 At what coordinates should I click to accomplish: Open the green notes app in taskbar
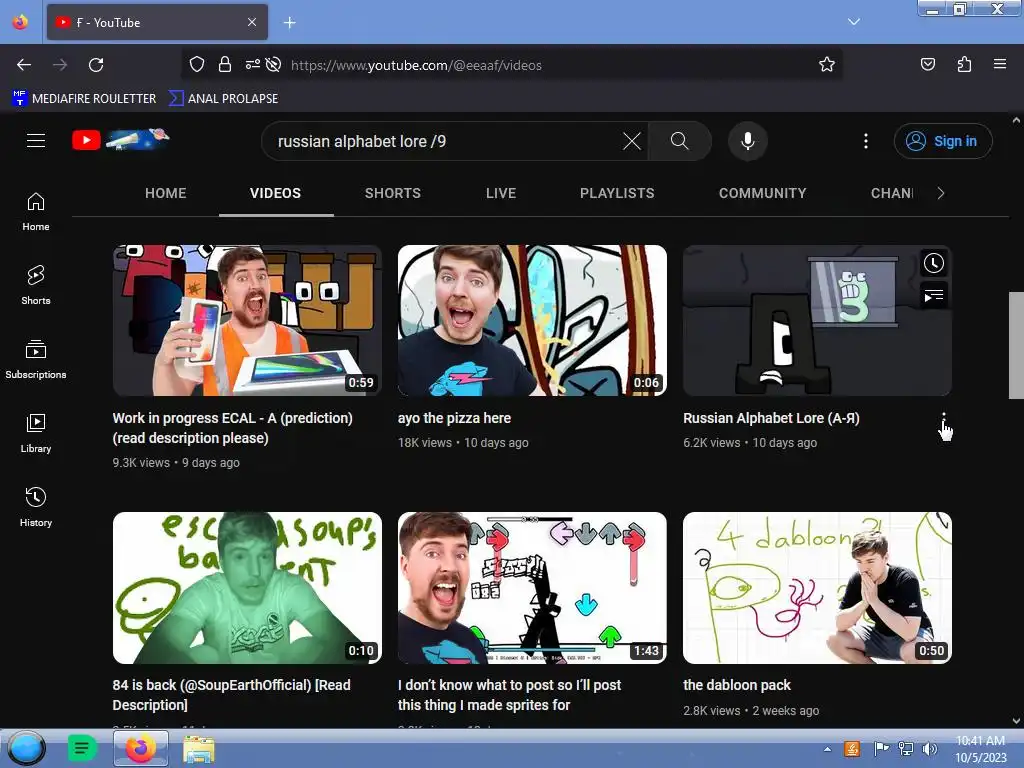82,748
